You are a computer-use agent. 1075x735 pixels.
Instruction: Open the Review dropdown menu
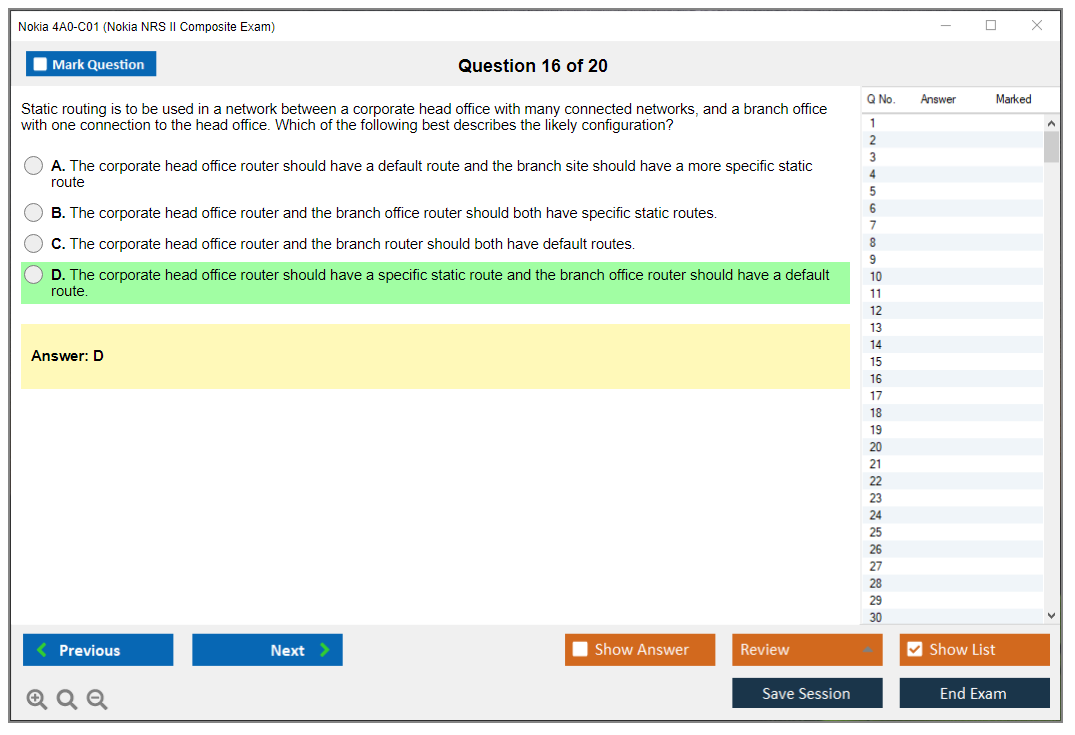807,650
